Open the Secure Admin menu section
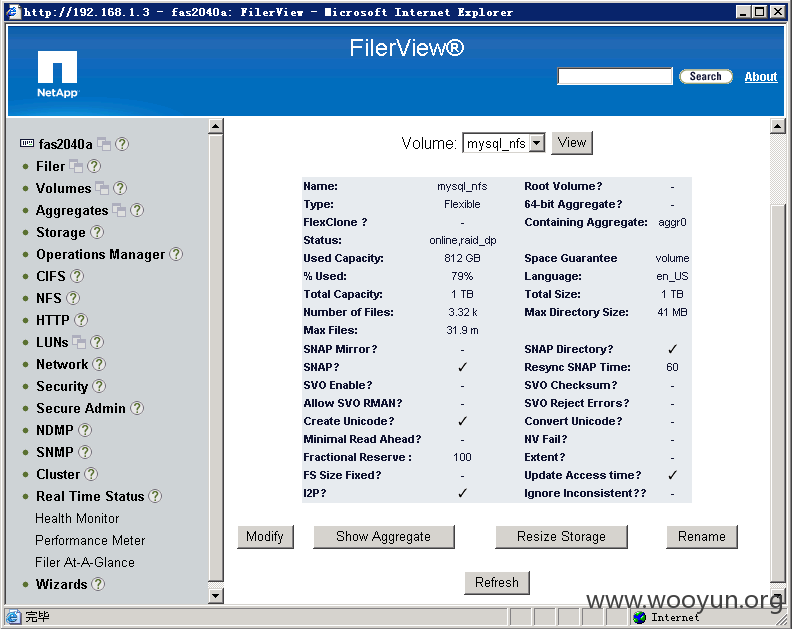The width and height of the screenshot is (792, 629). (81, 408)
